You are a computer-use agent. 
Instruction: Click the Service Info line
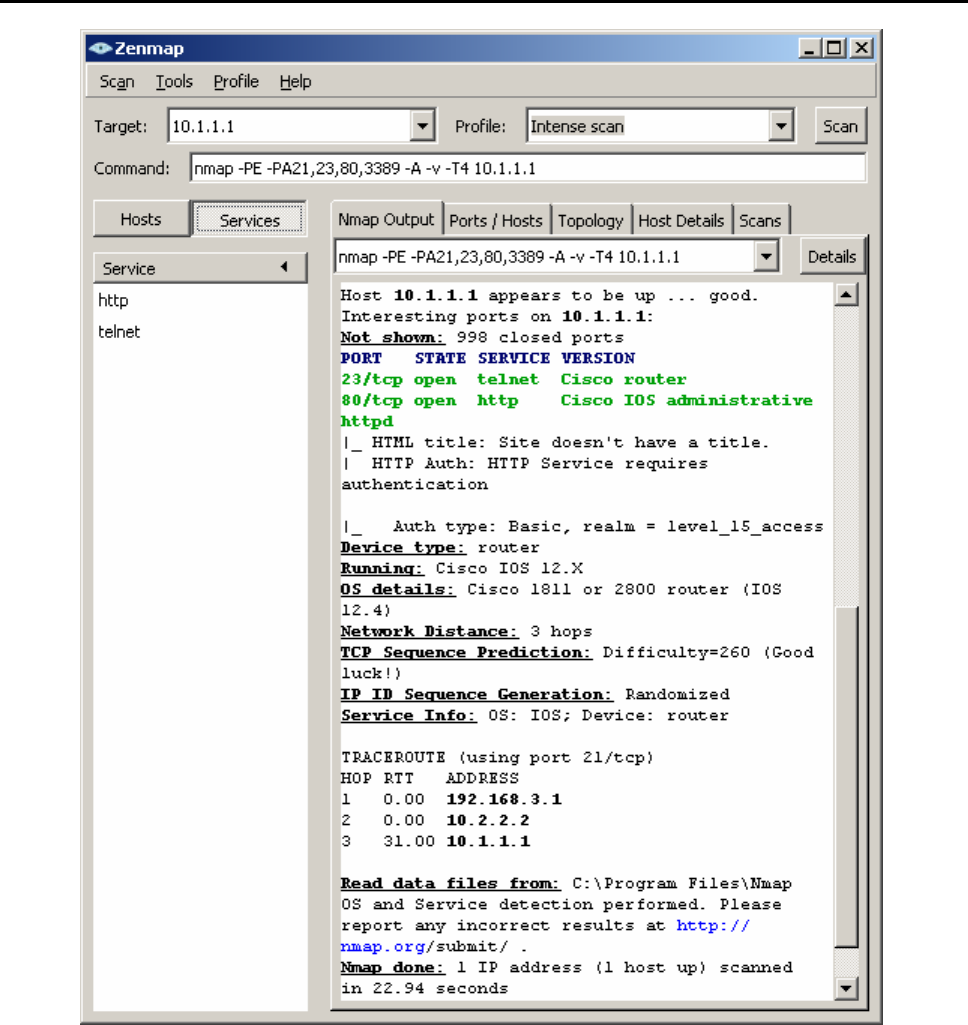click(534, 715)
